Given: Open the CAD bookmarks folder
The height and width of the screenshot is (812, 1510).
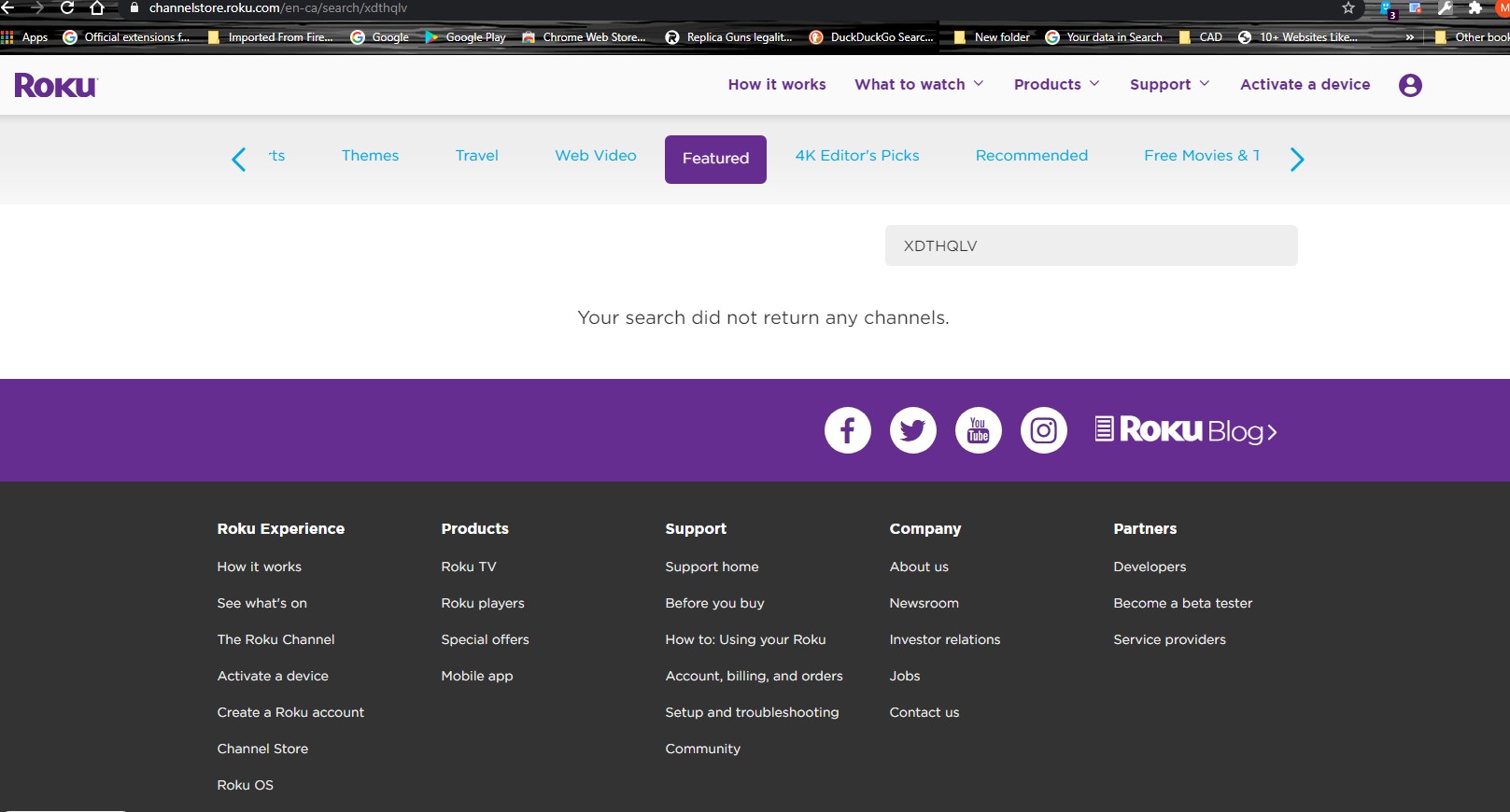Looking at the screenshot, I should coord(1201,37).
